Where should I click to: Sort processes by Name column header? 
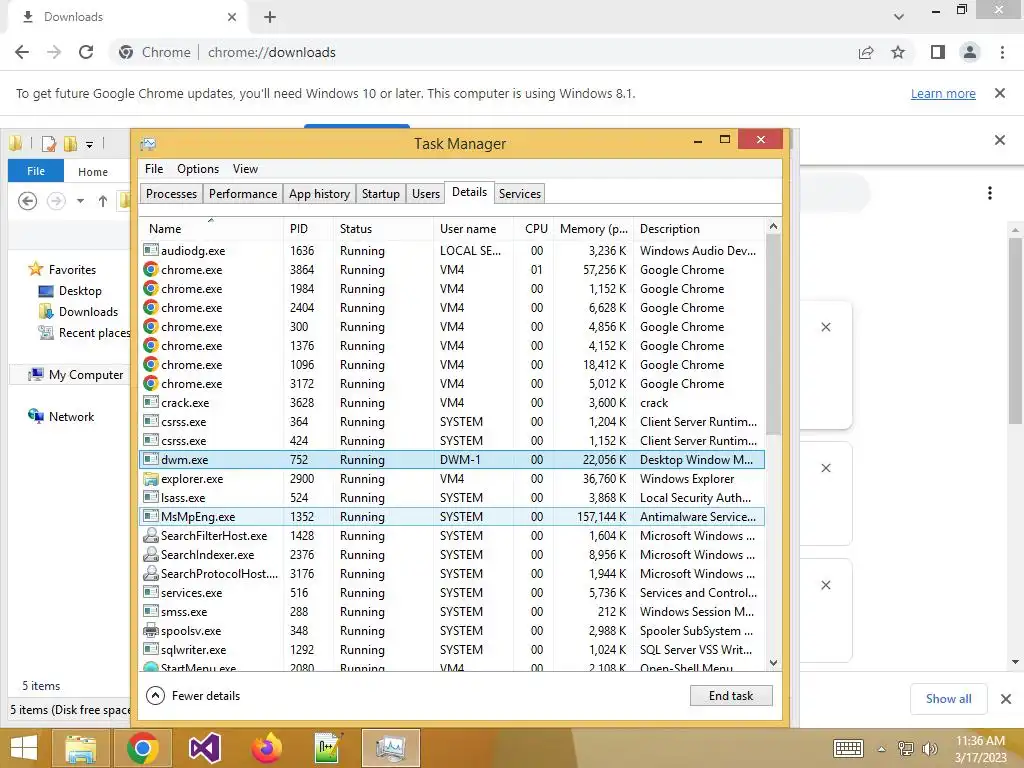pos(212,229)
